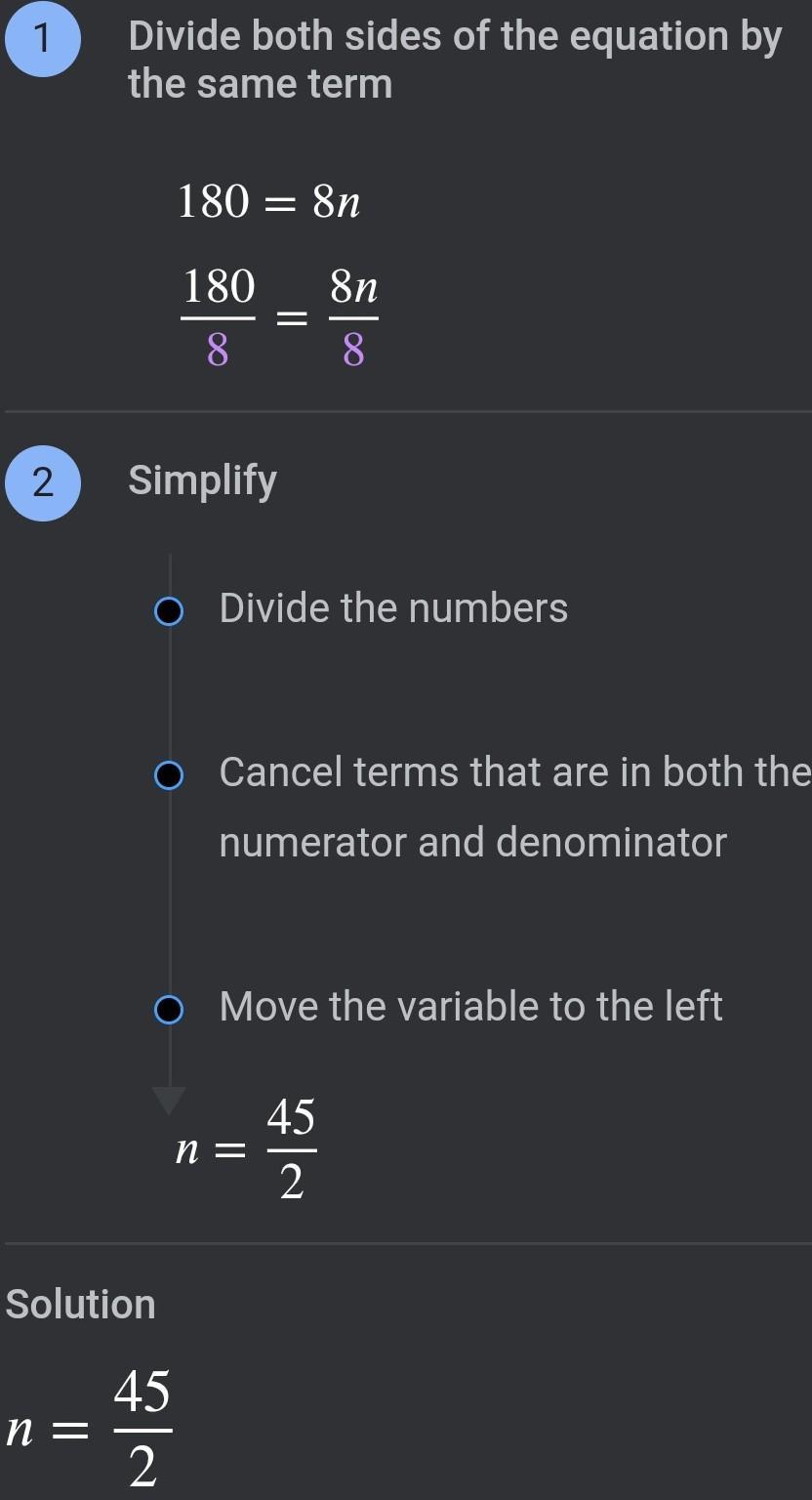
Task: Select the "Divide both sides of the equation" heading
Action: click(x=454, y=61)
